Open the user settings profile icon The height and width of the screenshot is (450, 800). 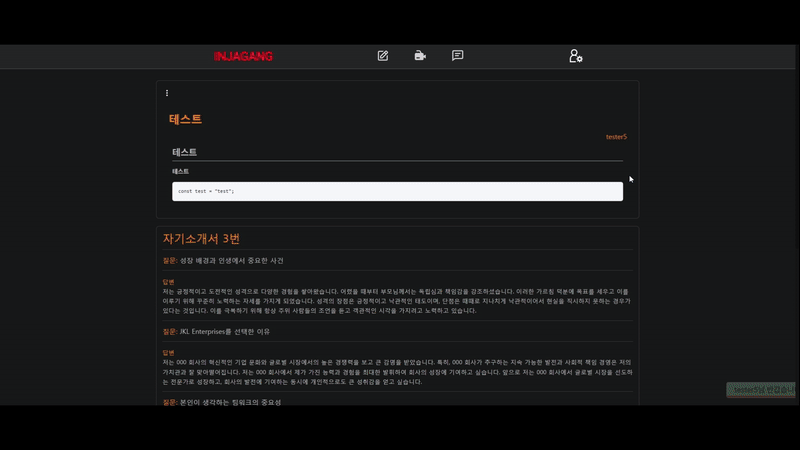576,56
